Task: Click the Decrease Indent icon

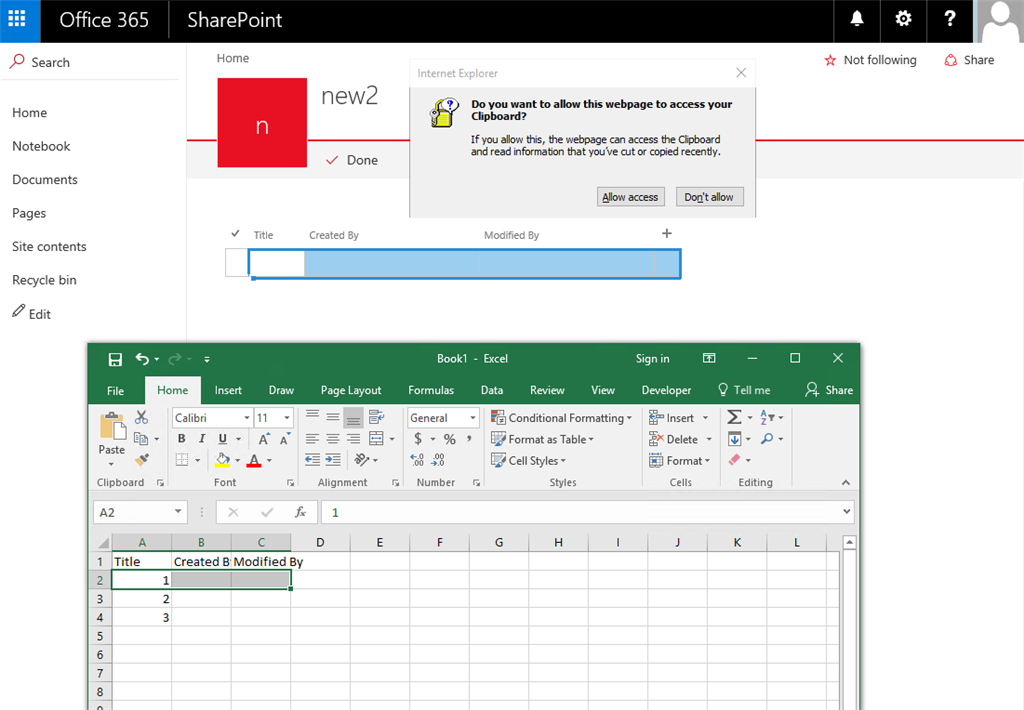Action: pyautogui.click(x=313, y=460)
